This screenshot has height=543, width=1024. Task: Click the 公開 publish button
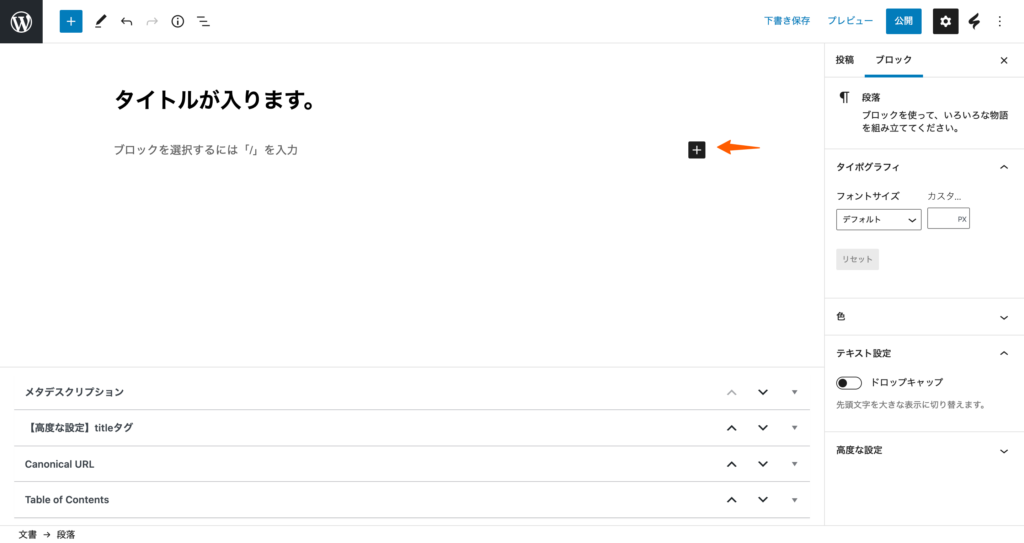pos(903,21)
